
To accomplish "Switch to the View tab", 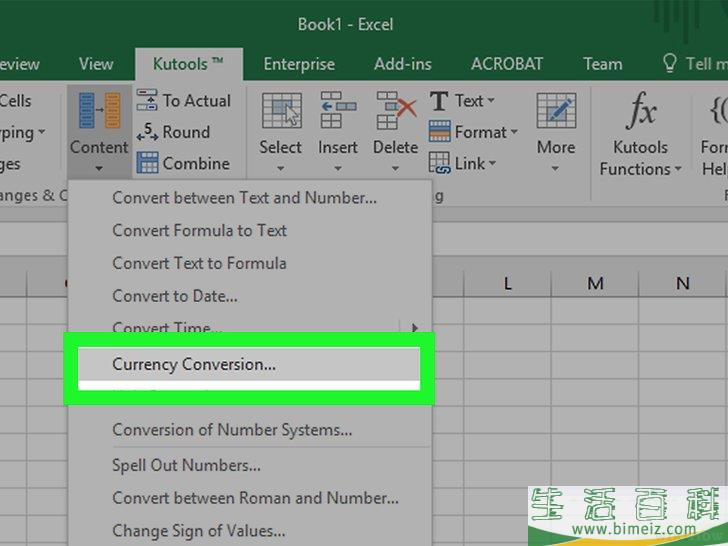I will [96, 64].
